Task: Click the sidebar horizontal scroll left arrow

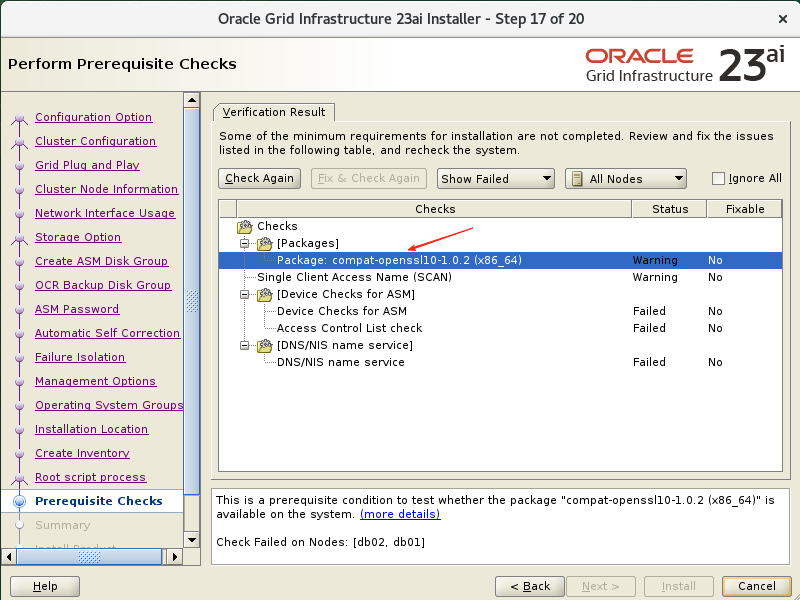Action: point(9,557)
